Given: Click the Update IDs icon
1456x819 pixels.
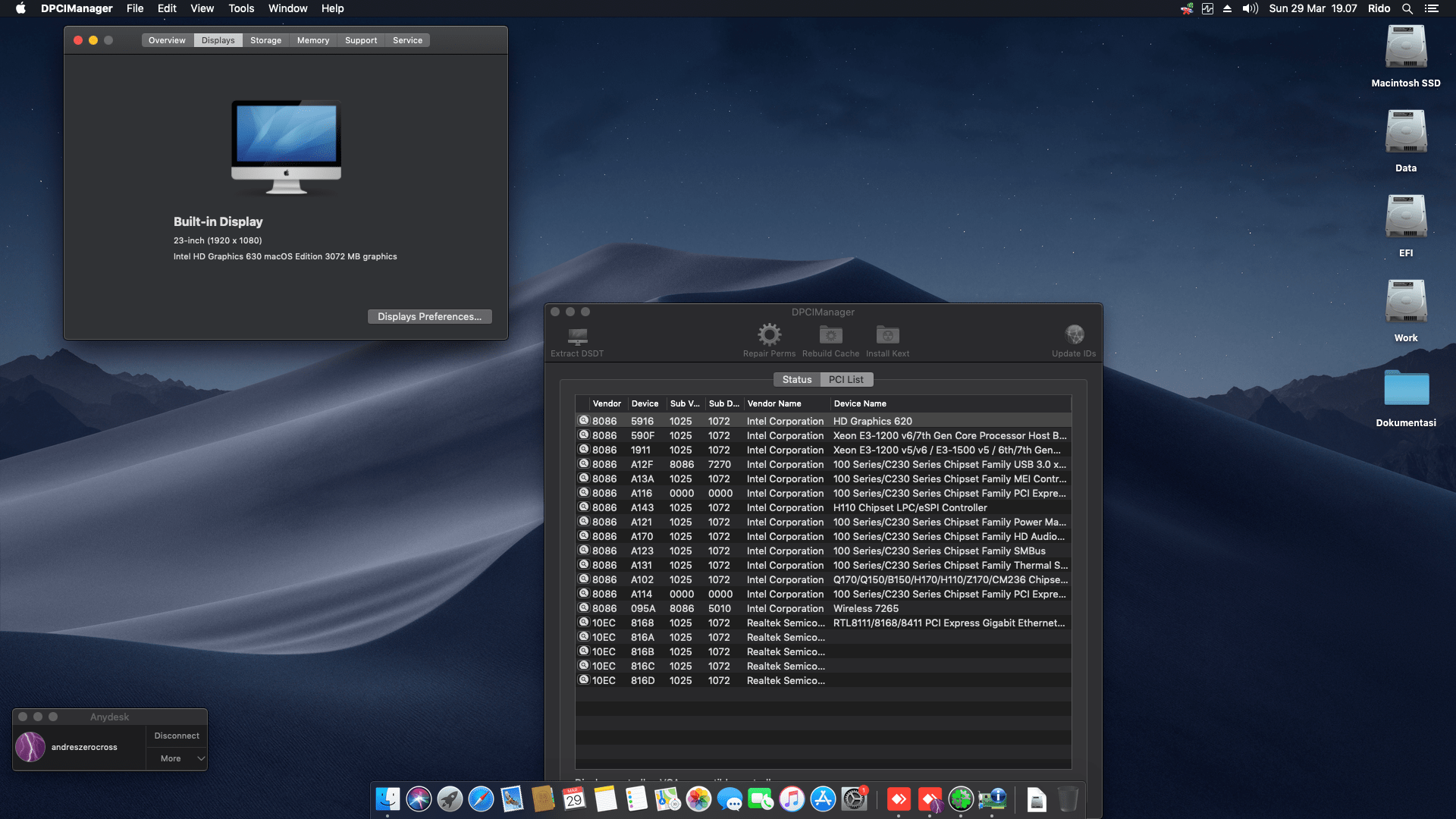Looking at the screenshot, I should pos(1074,334).
